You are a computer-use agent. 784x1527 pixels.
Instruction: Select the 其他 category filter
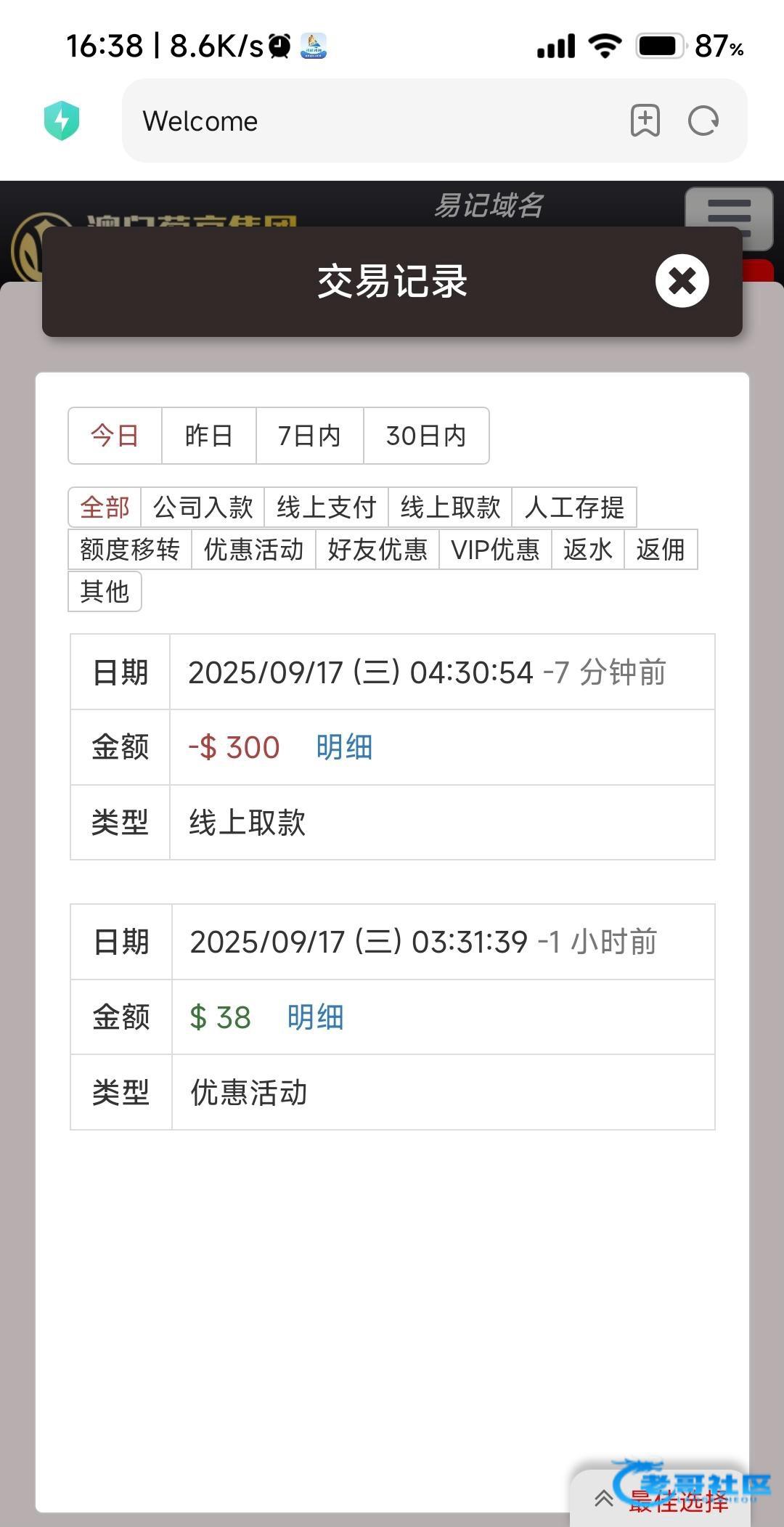pyautogui.click(x=105, y=592)
